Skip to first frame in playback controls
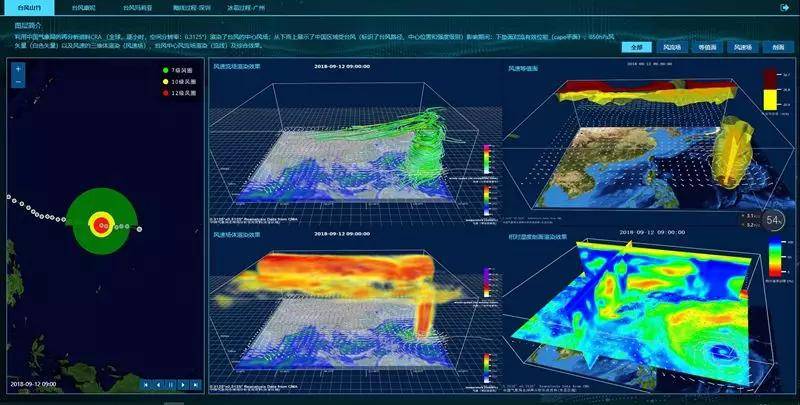 [146, 384]
